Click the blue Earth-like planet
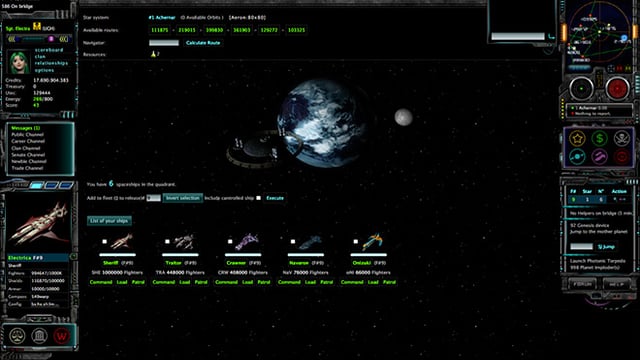The width and height of the screenshot is (640, 360). tap(324, 123)
